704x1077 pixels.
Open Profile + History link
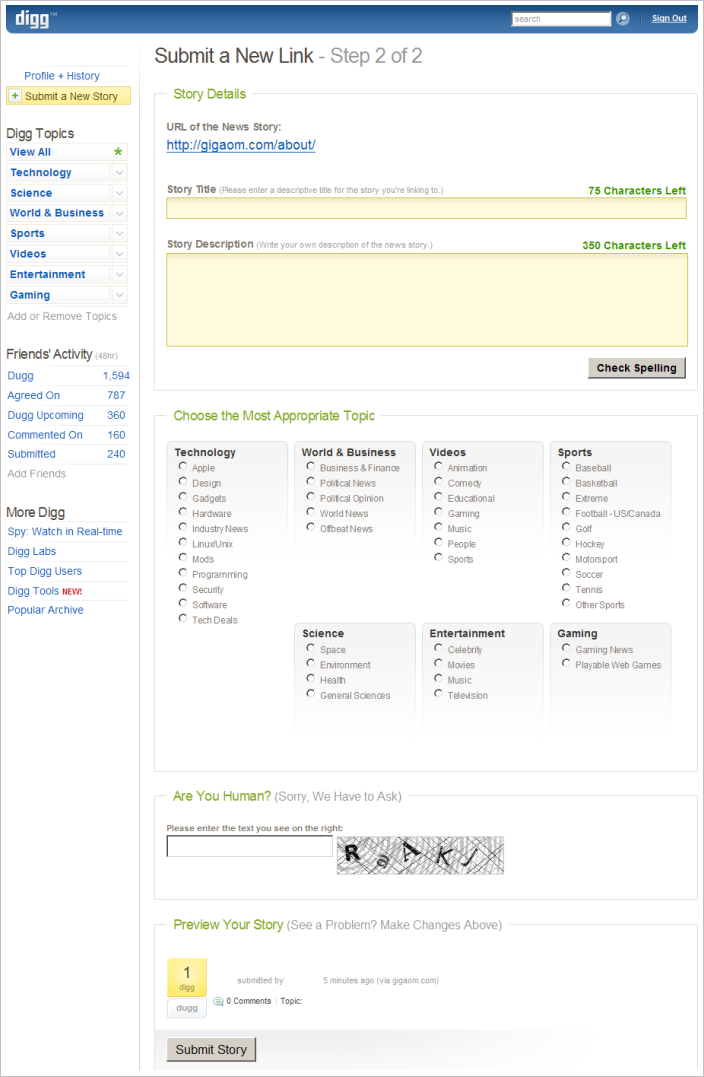[x=62, y=76]
